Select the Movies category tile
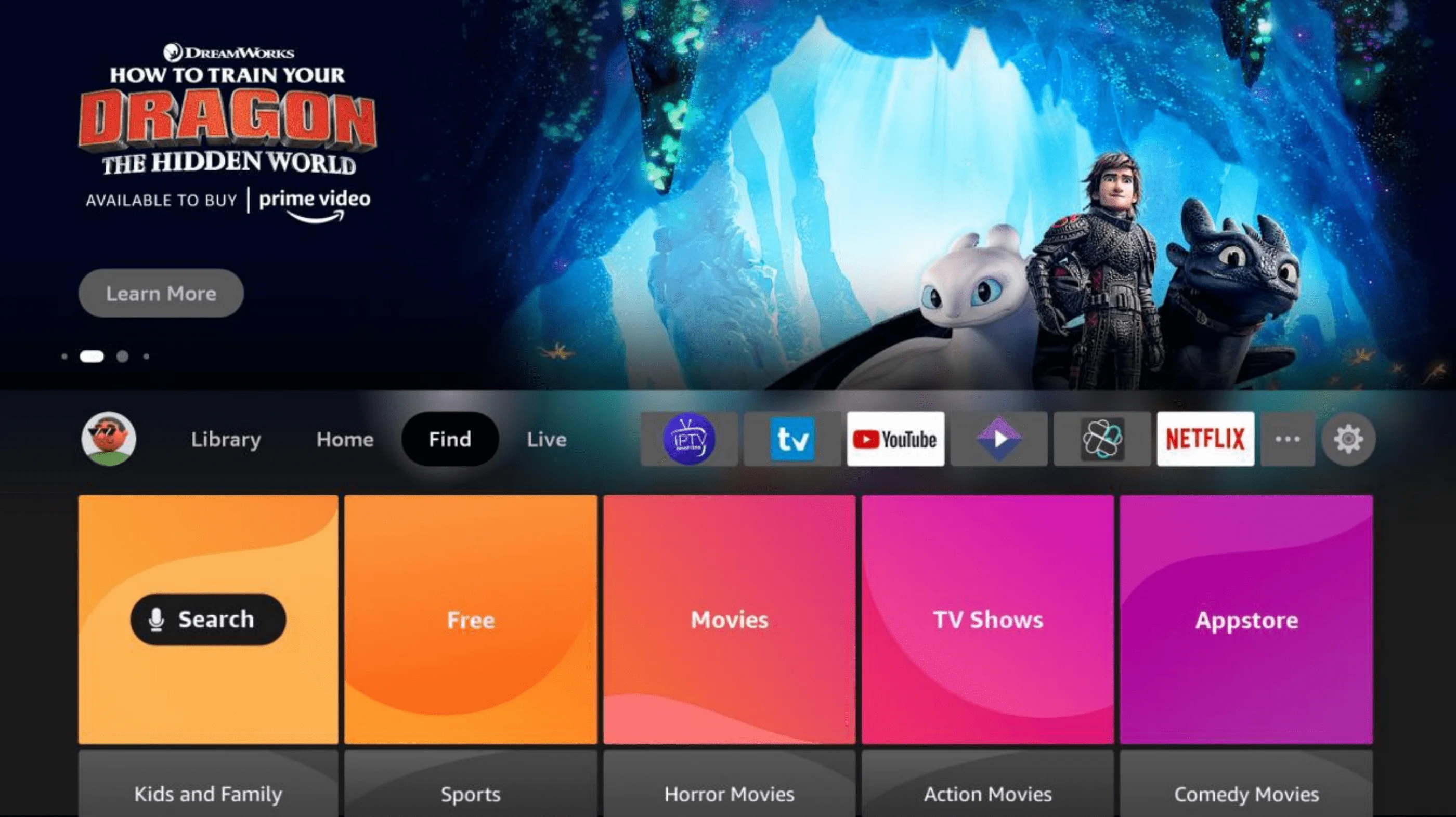1456x817 pixels. pyautogui.click(x=728, y=618)
